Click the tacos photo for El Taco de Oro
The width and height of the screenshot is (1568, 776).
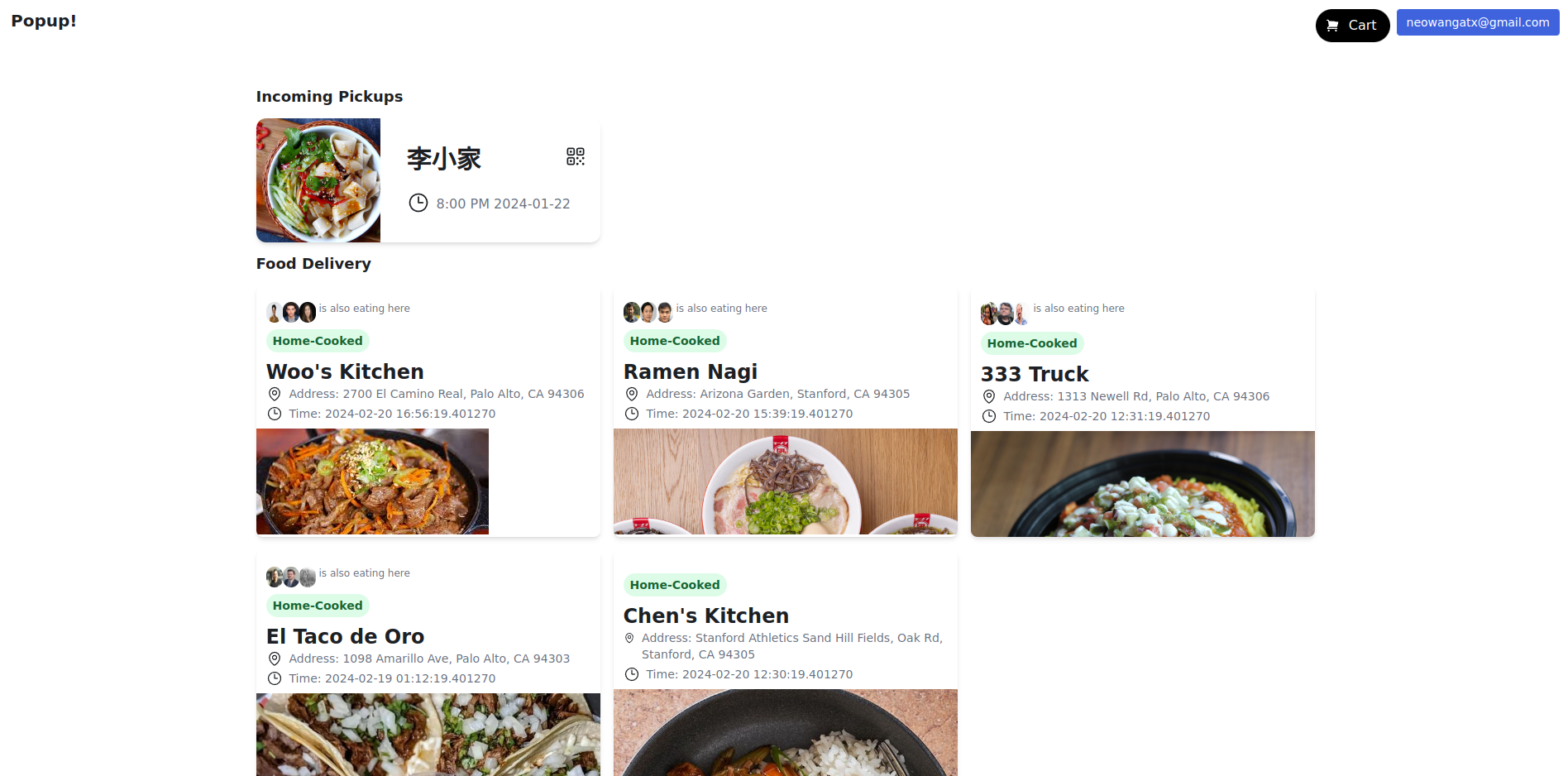click(x=428, y=735)
